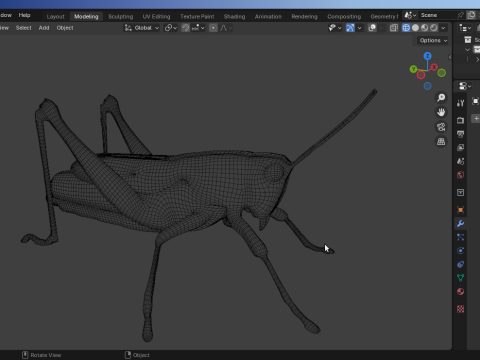Switch to the Texture Paint workspace tab
The image size is (480, 360).
coord(197,16)
